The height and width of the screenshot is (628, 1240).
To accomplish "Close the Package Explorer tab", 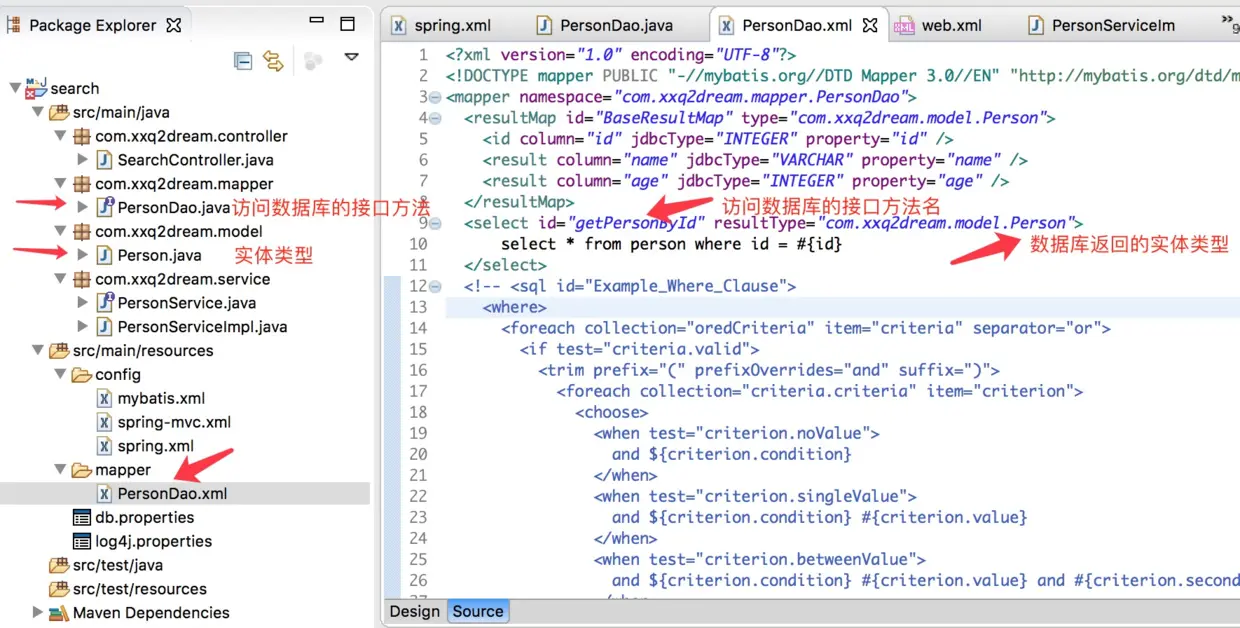I will (x=173, y=25).
